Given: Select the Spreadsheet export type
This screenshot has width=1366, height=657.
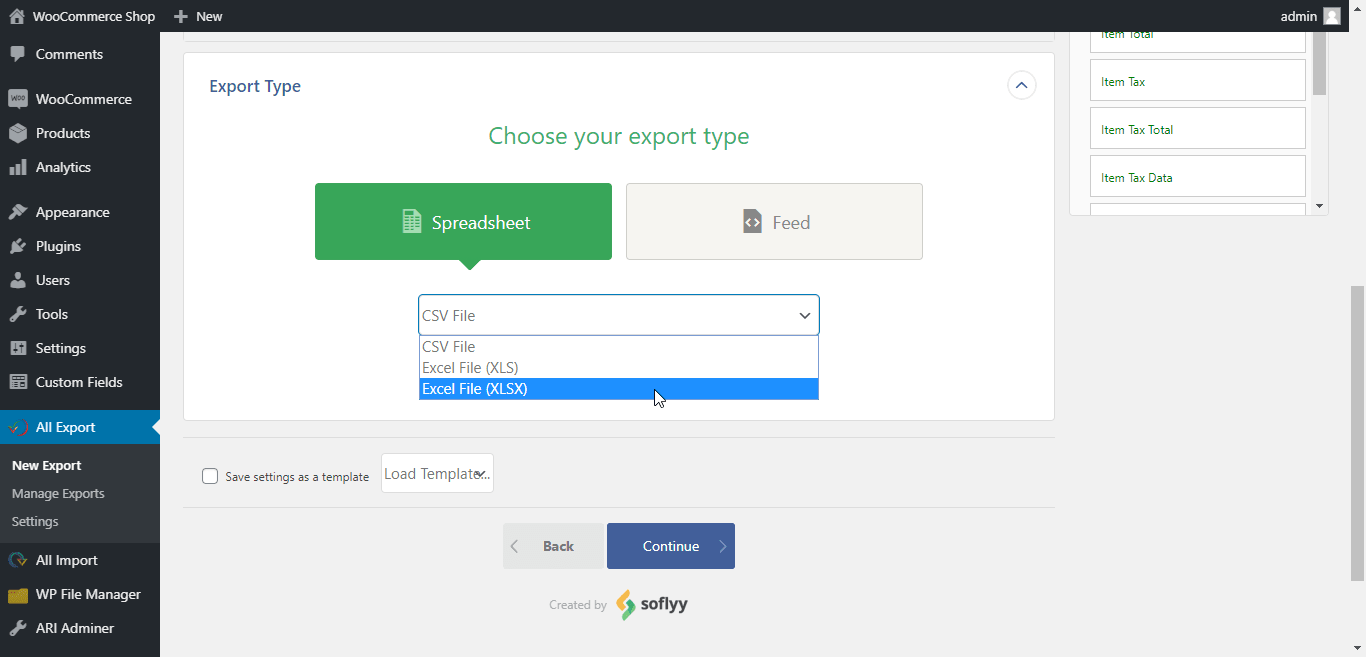Looking at the screenshot, I should pos(463,222).
